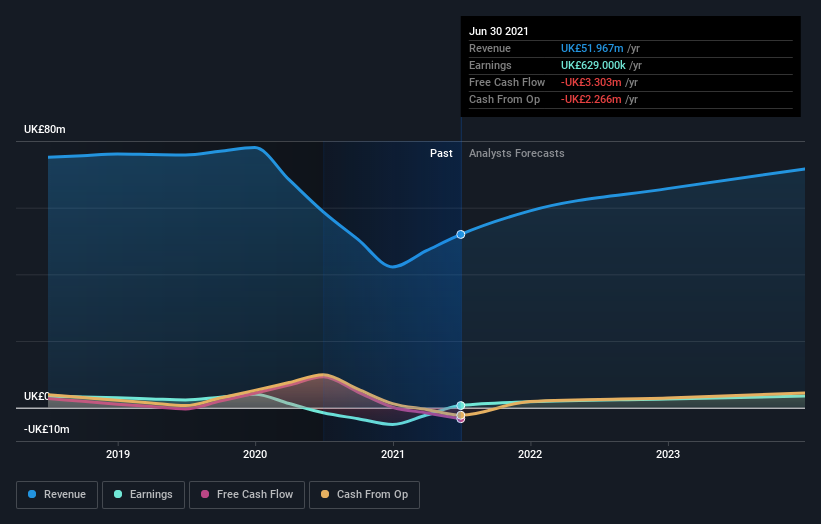Select the 2022 x-axis label

[530, 454]
